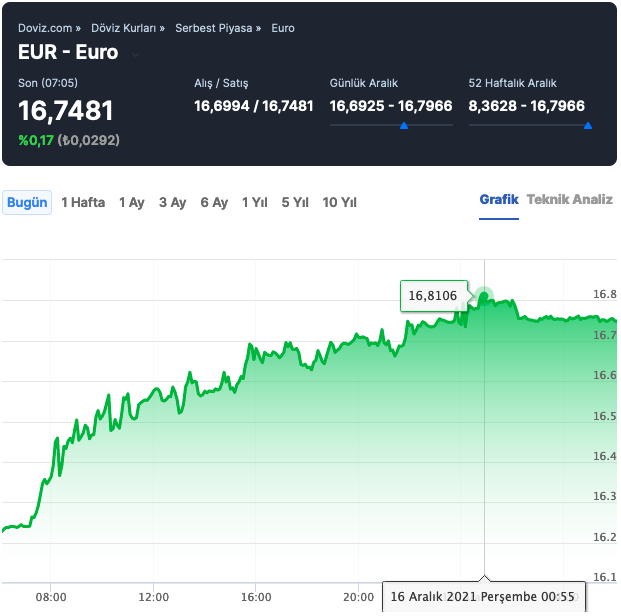Viewport: 621px width, 616px height.
Task: Open the Döviz Kurları breadcrumb link
Action: [127, 28]
